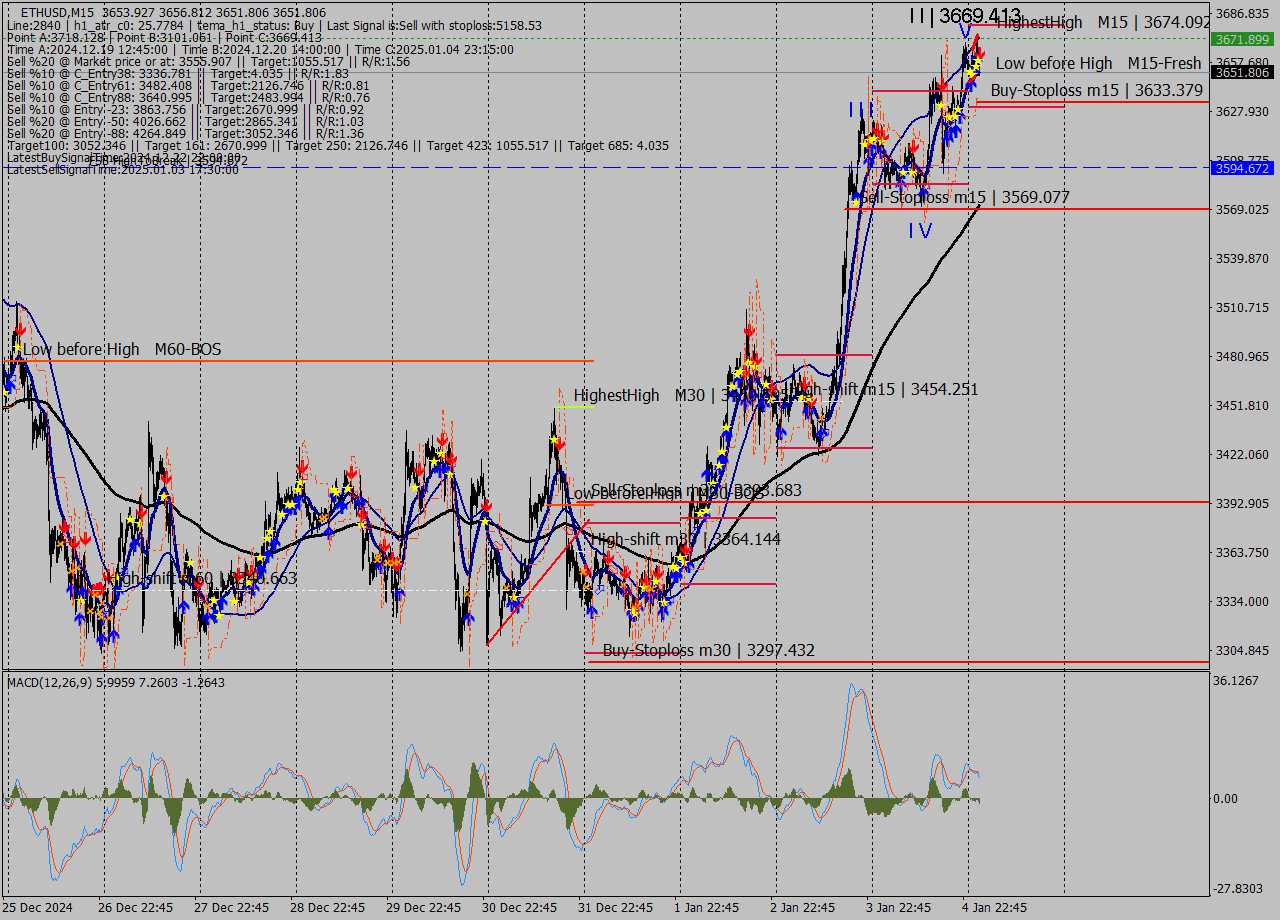Viewport: 1280px width, 920px height.
Task: Click the '27 Dec 22:45' date label
Action: [x=231, y=907]
